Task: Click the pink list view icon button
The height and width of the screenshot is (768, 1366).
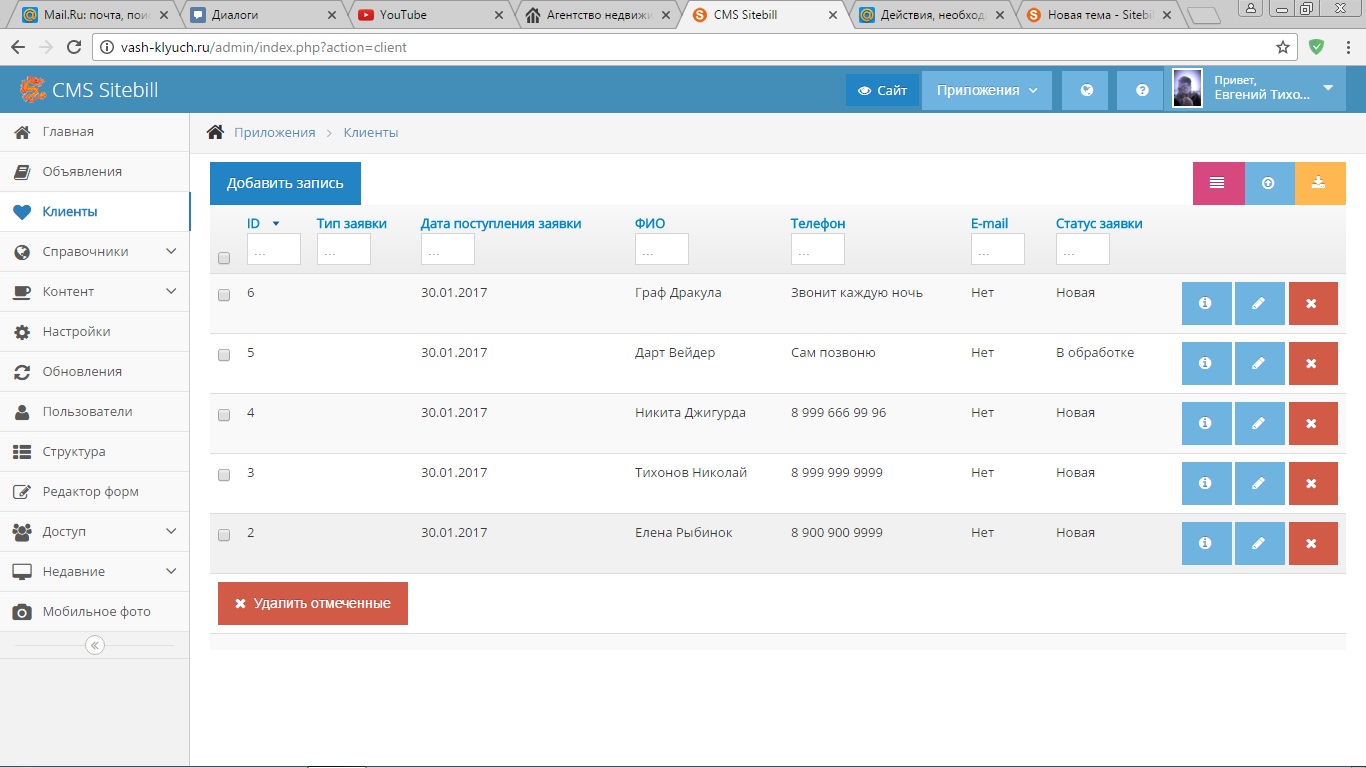Action: pos(1218,183)
